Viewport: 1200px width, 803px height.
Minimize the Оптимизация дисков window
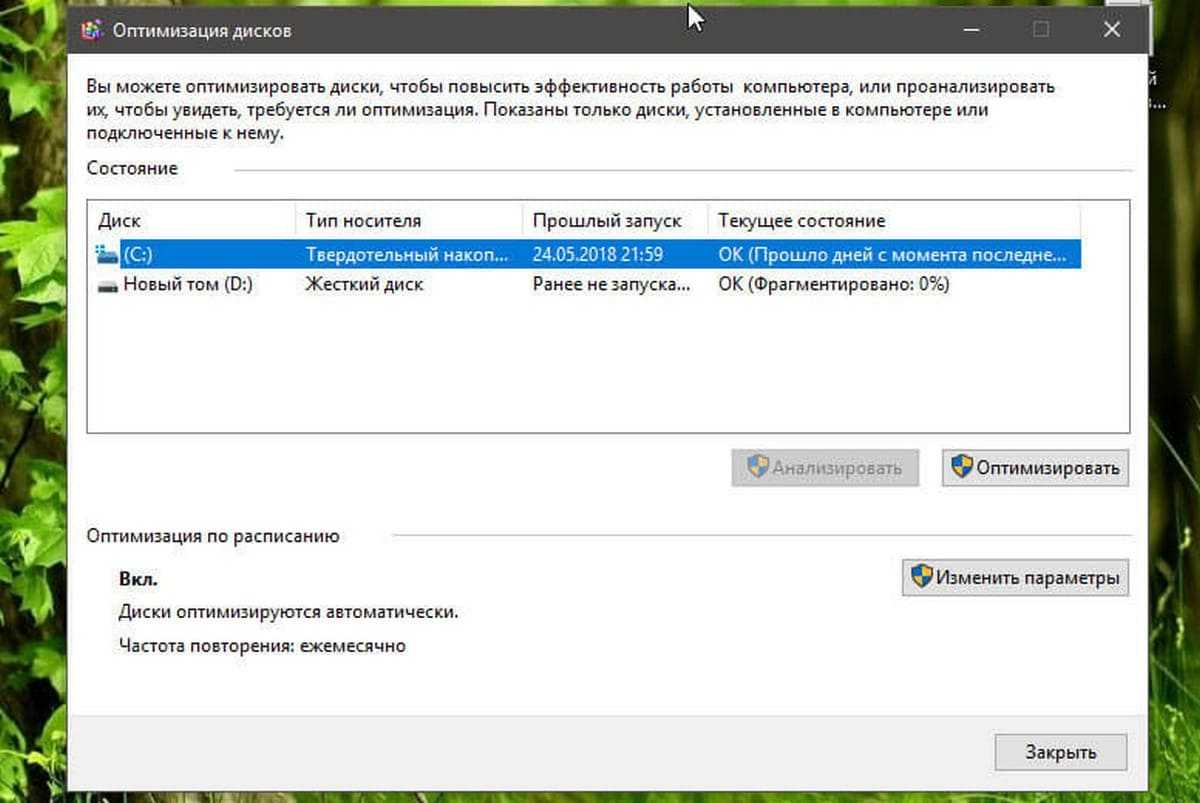tap(970, 30)
